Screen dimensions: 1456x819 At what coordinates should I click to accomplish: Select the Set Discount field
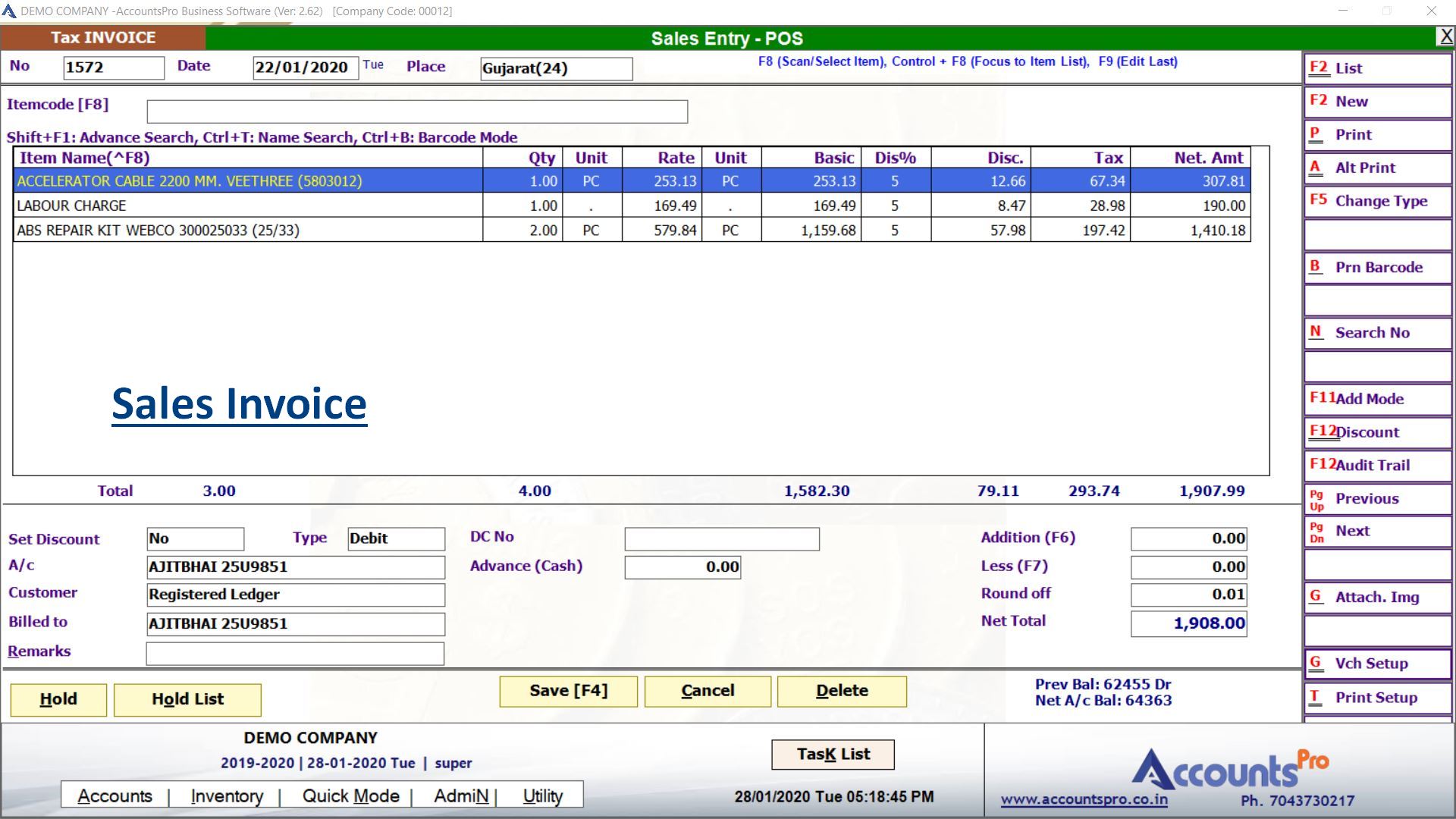(x=195, y=539)
